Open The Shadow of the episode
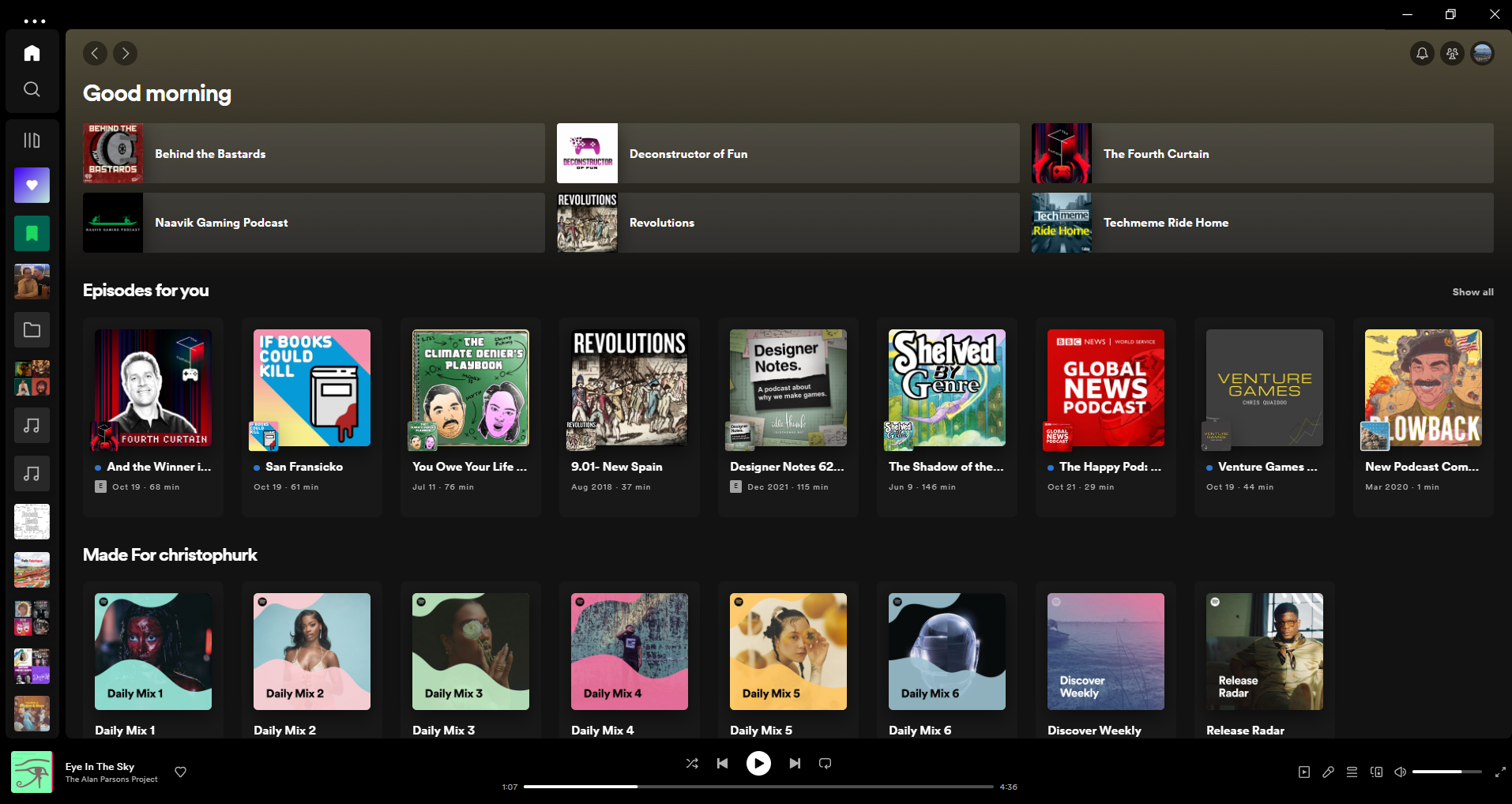 pyautogui.click(x=947, y=418)
